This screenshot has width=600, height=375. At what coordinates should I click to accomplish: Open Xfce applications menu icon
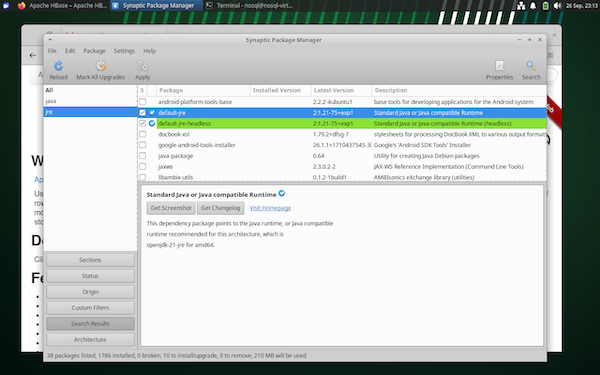[6, 6]
